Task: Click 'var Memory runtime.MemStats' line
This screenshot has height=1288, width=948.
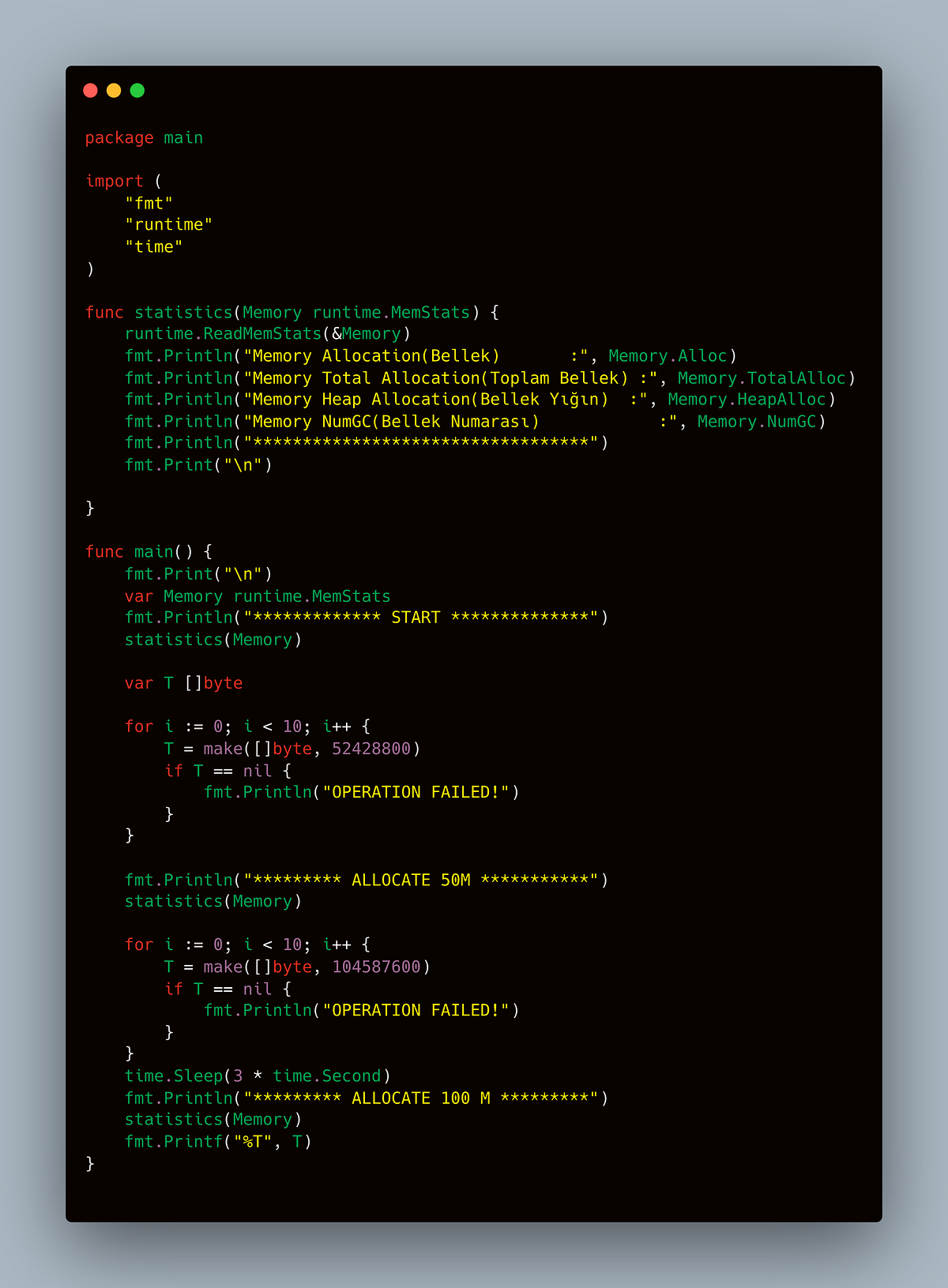Action: pos(258,596)
